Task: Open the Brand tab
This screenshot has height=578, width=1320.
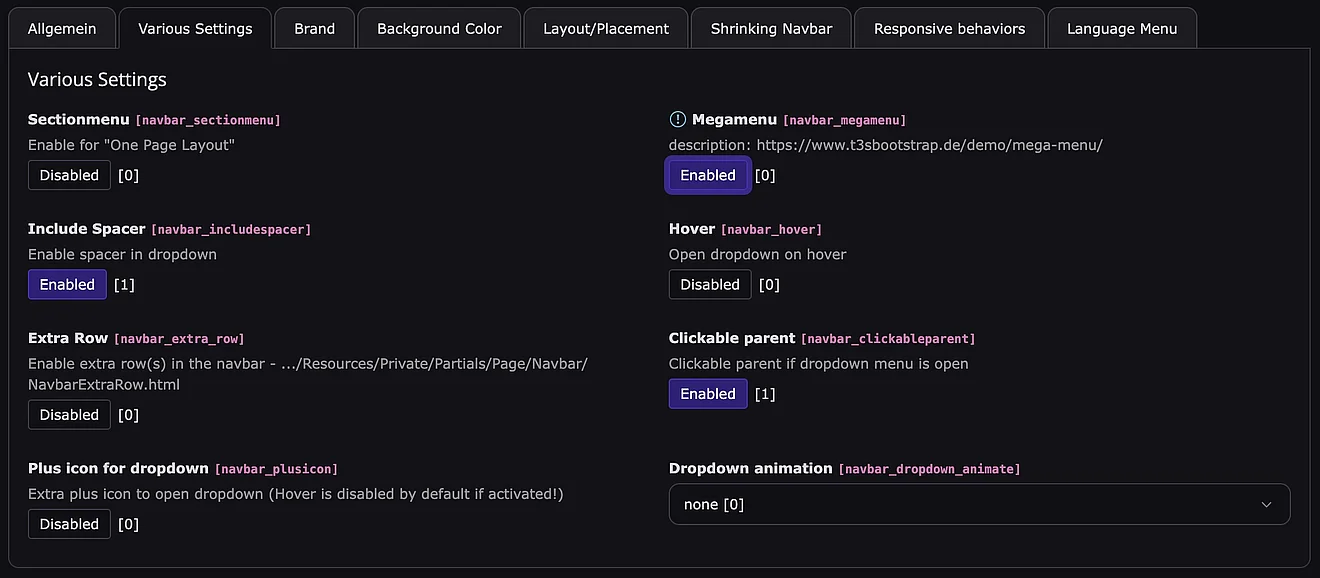Action: click(314, 29)
